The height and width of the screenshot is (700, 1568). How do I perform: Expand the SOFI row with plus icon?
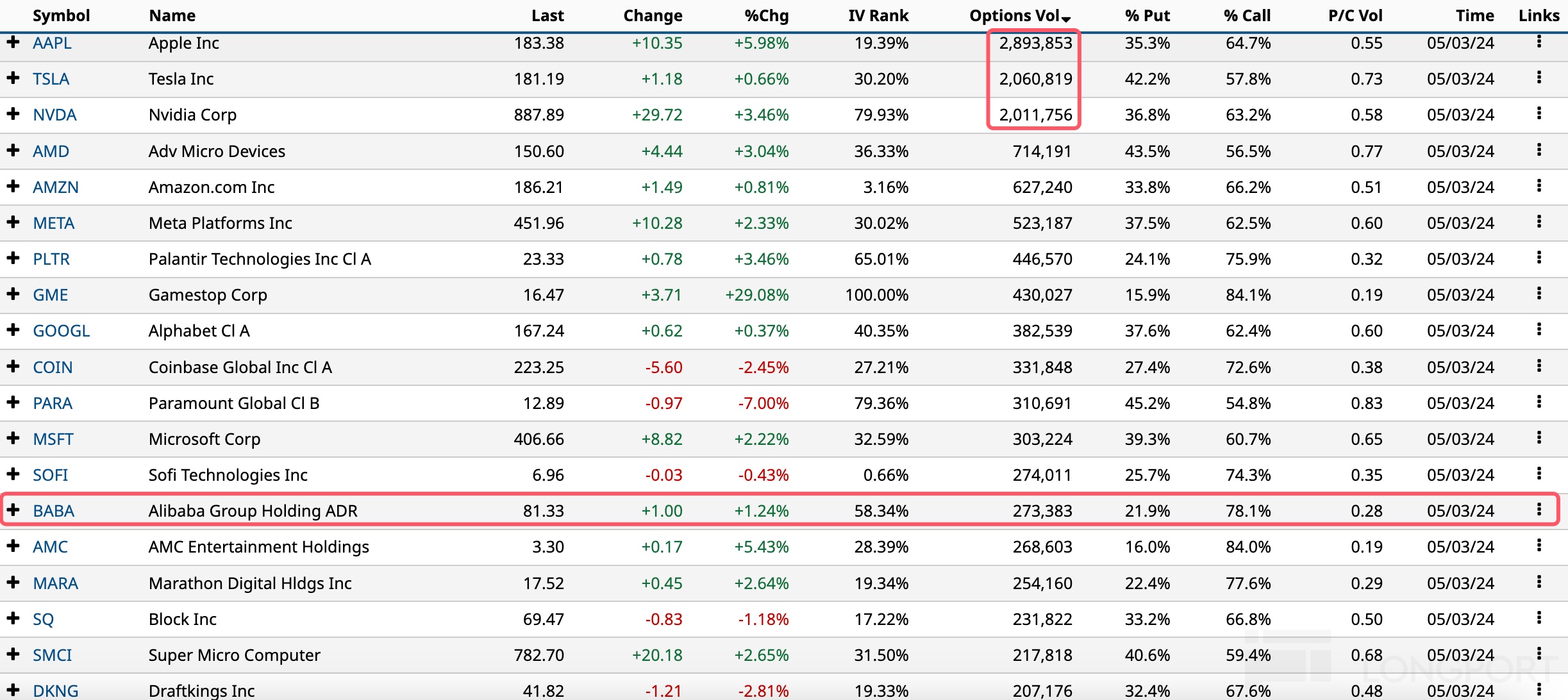pos(13,474)
